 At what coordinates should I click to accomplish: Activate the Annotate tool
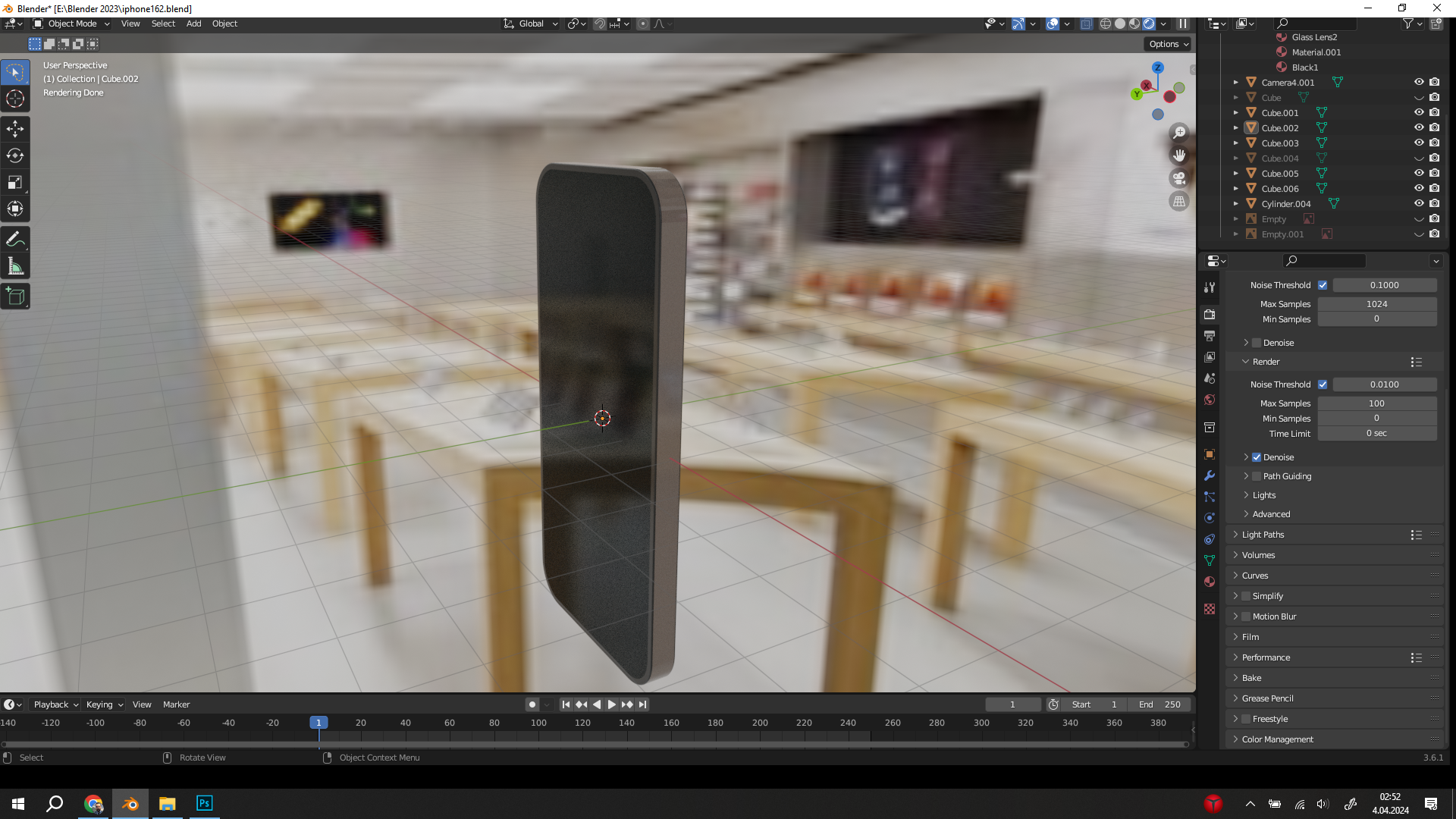(15, 240)
